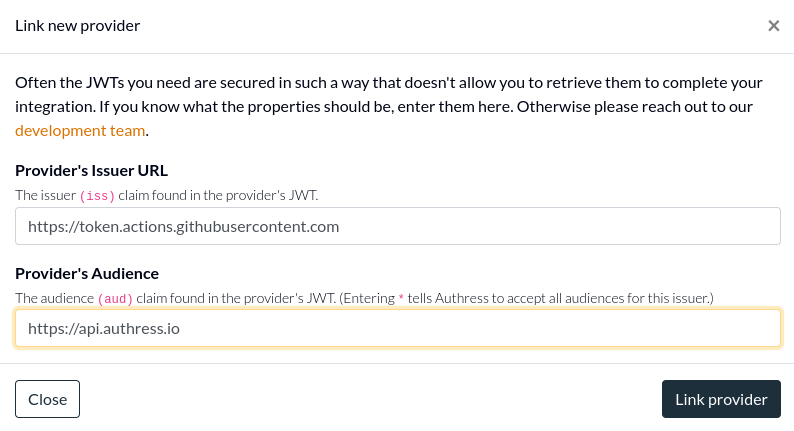Click the red asterisk wildcard code
The width and height of the screenshot is (794, 431).
pyautogui.click(x=401, y=298)
